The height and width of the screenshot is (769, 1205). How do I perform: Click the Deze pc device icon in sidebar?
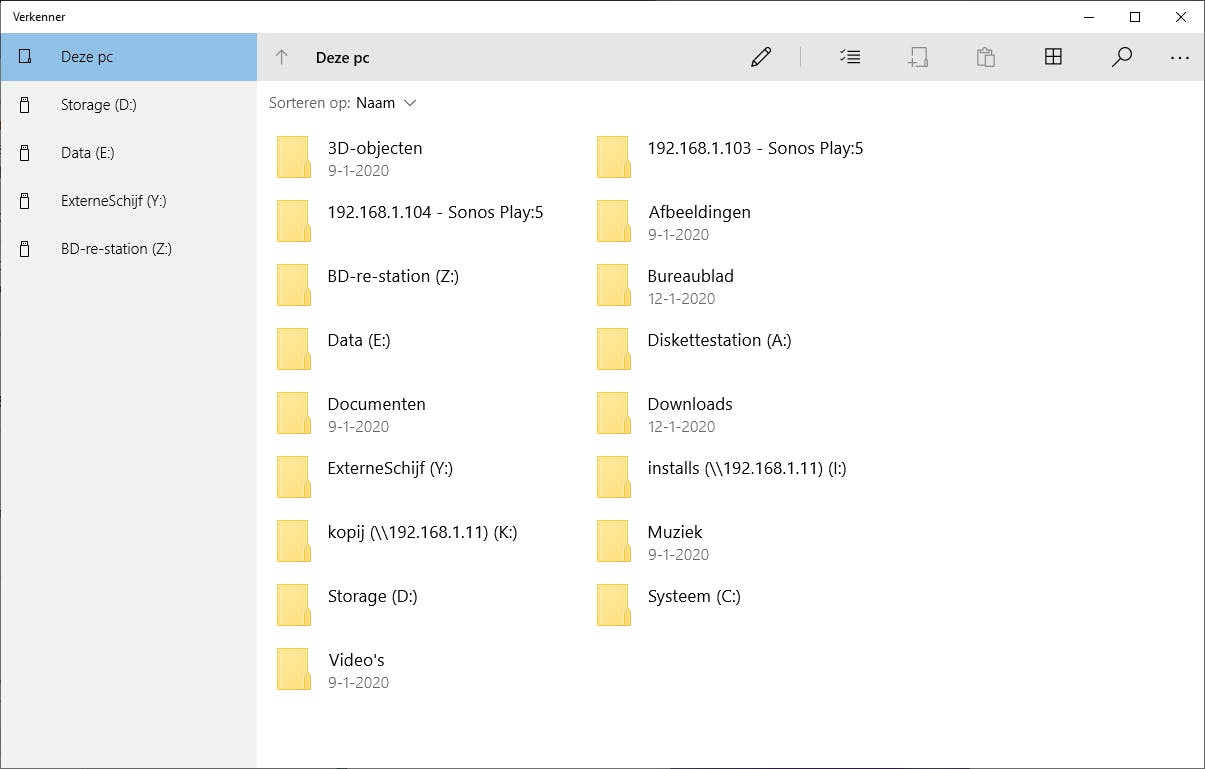coord(25,57)
